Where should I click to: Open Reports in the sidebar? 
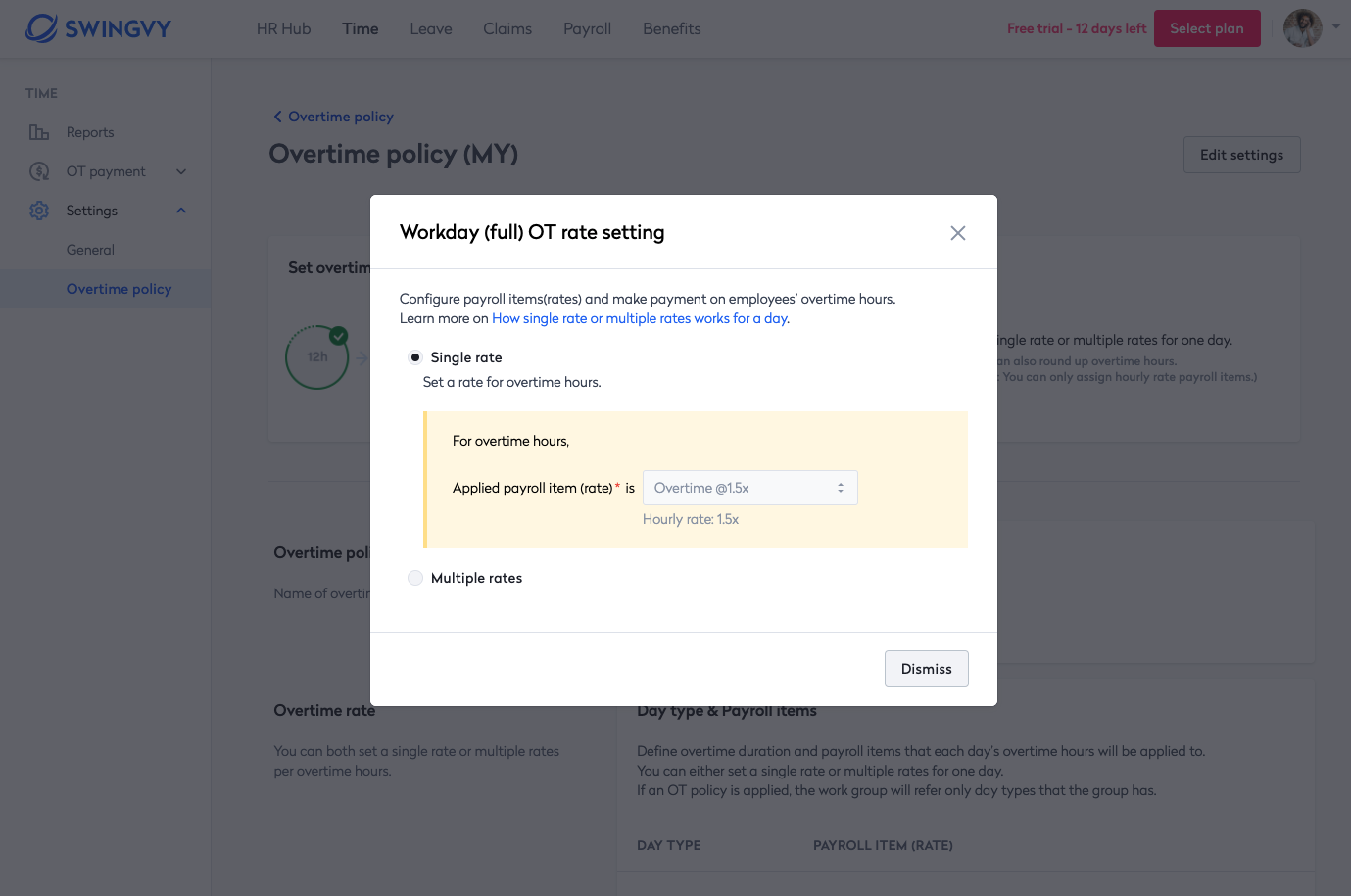click(x=90, y=132)
